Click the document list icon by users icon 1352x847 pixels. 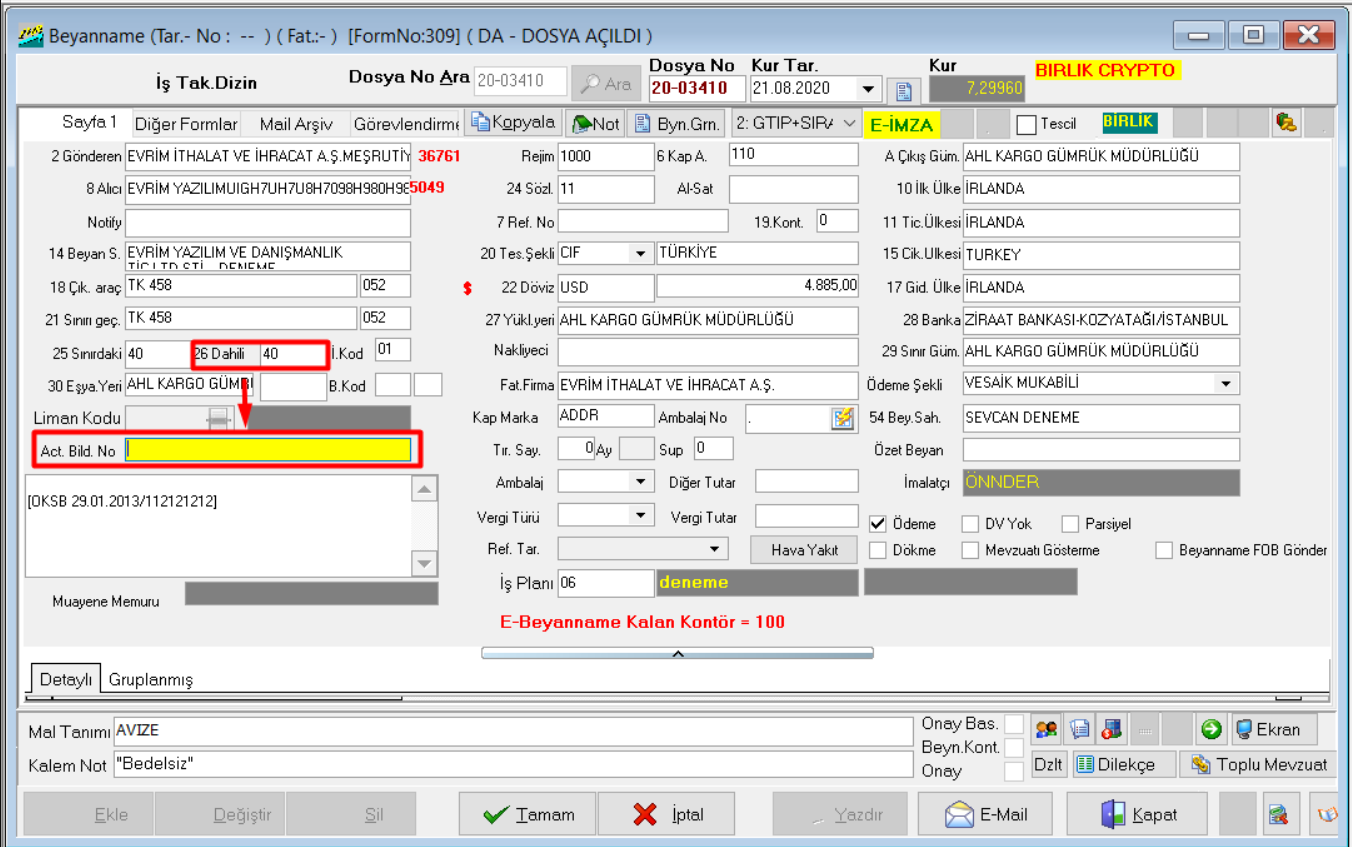[x=1078, y=729]
